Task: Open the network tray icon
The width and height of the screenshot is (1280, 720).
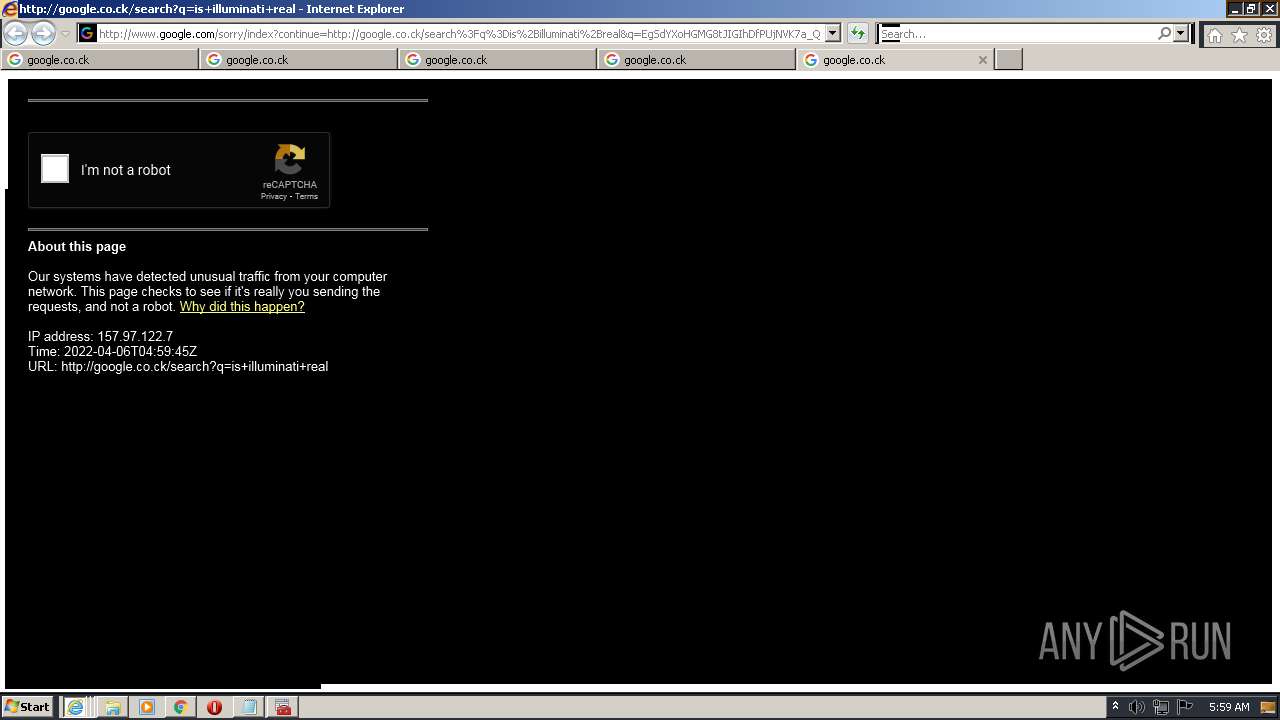Action: (x=1161, y=707)
